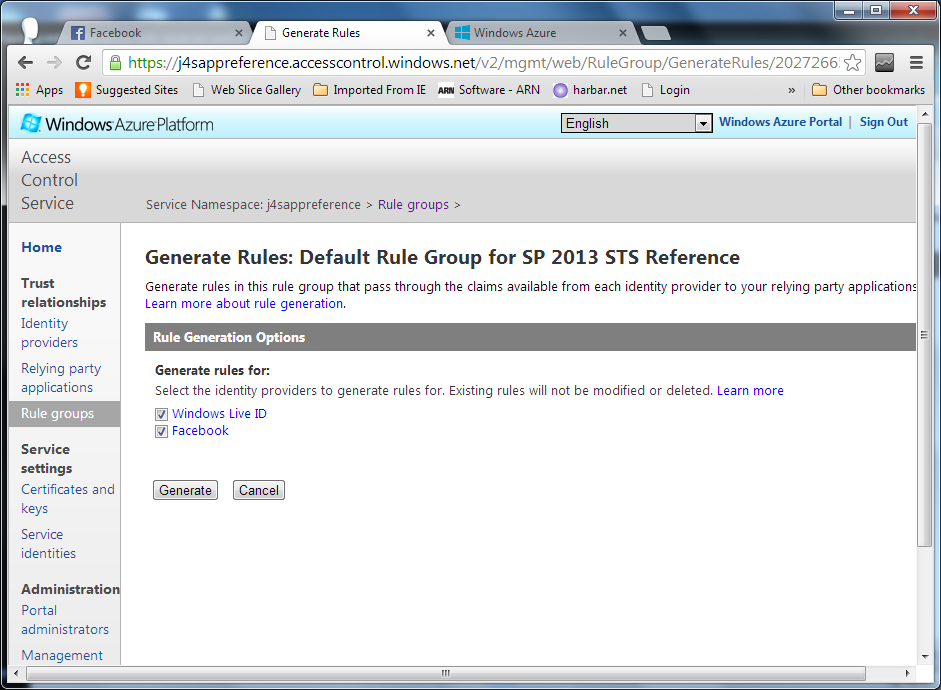Image resolution: width=941 pixels, height=690 pixels.
Task: Open the English language dropdown
Action: pyautogui.click(x=637, y=123)
